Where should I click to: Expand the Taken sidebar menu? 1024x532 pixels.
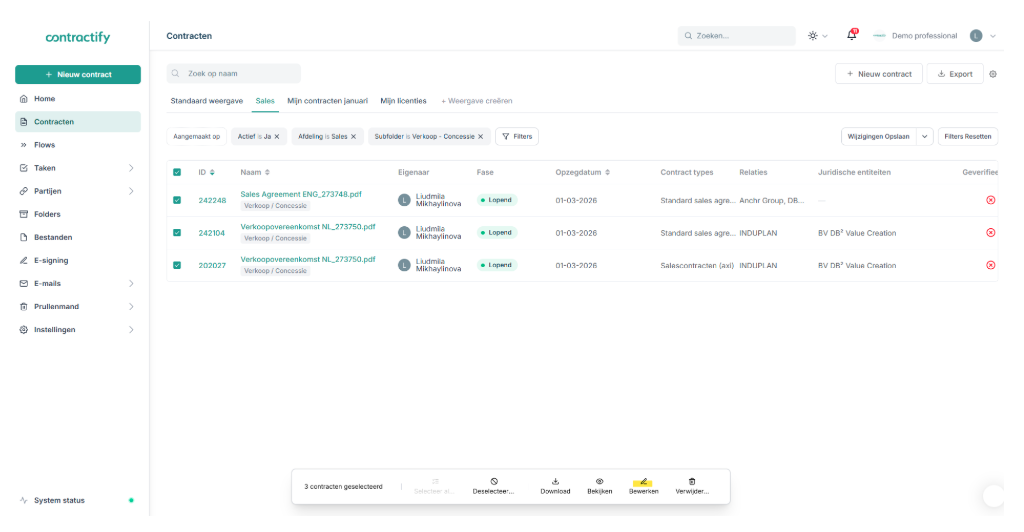131,168
